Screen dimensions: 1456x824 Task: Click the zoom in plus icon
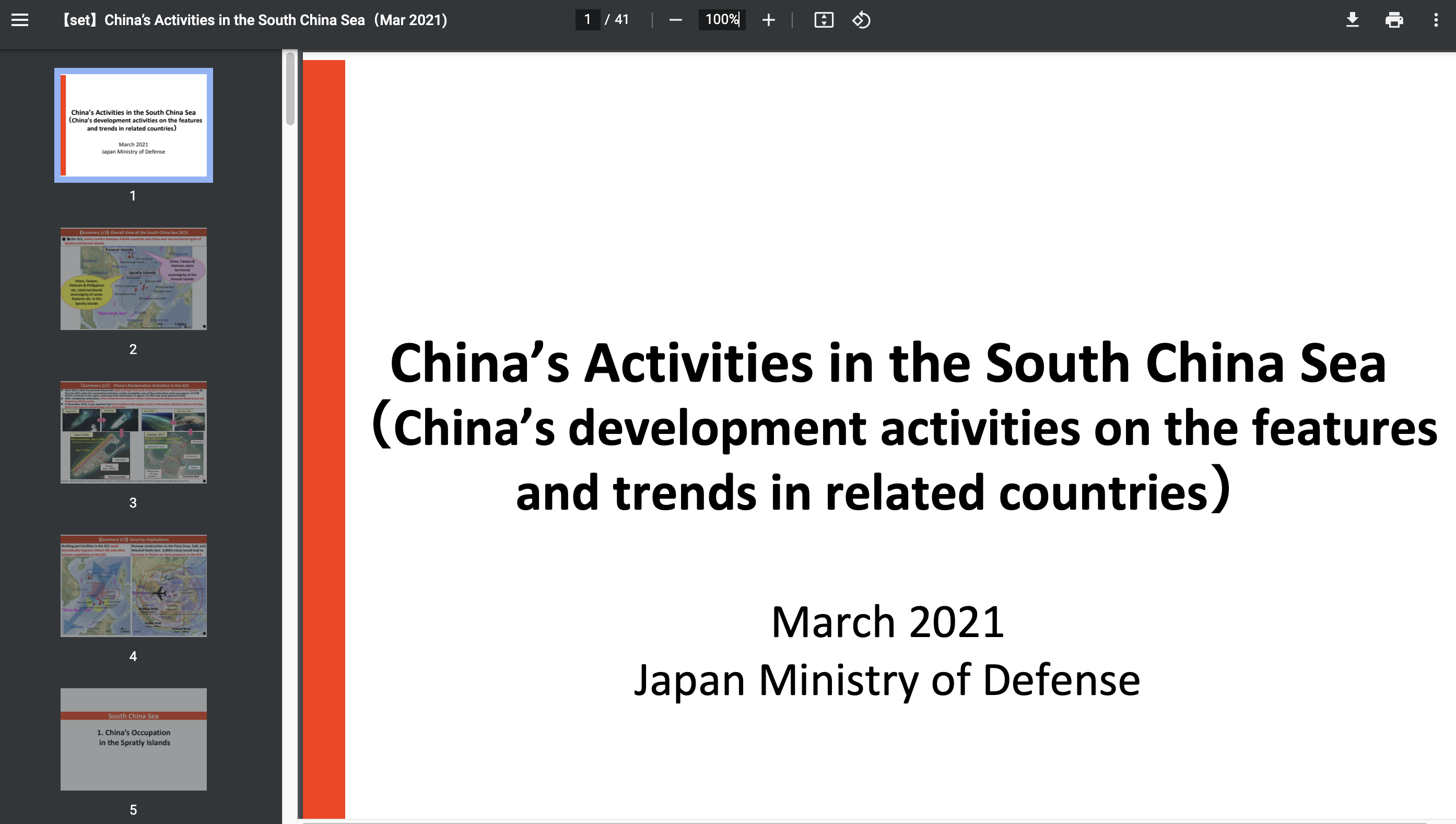[768, 20]
